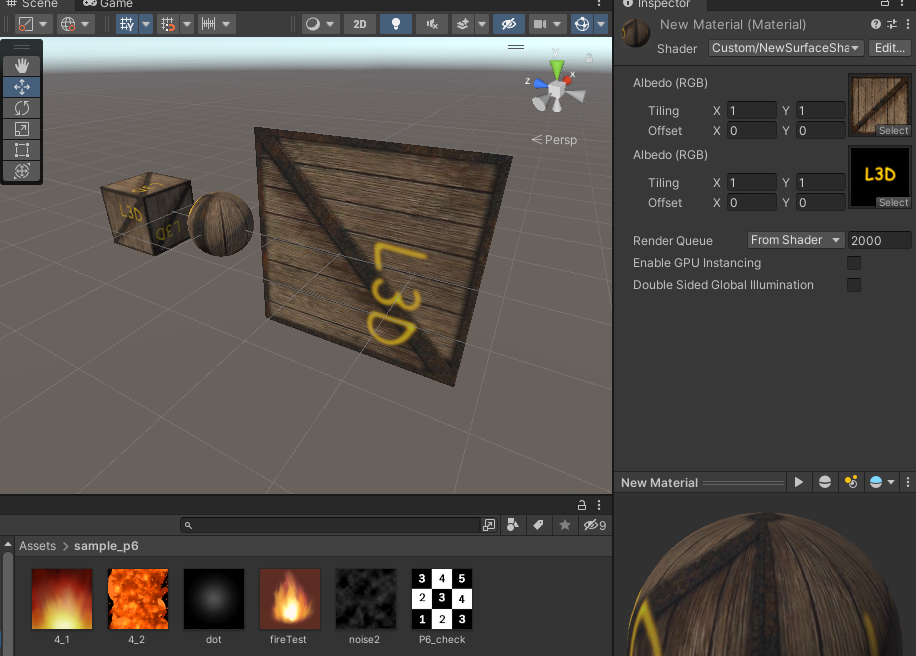Navigate to Assets breadcrumb

tap(37, 546)
